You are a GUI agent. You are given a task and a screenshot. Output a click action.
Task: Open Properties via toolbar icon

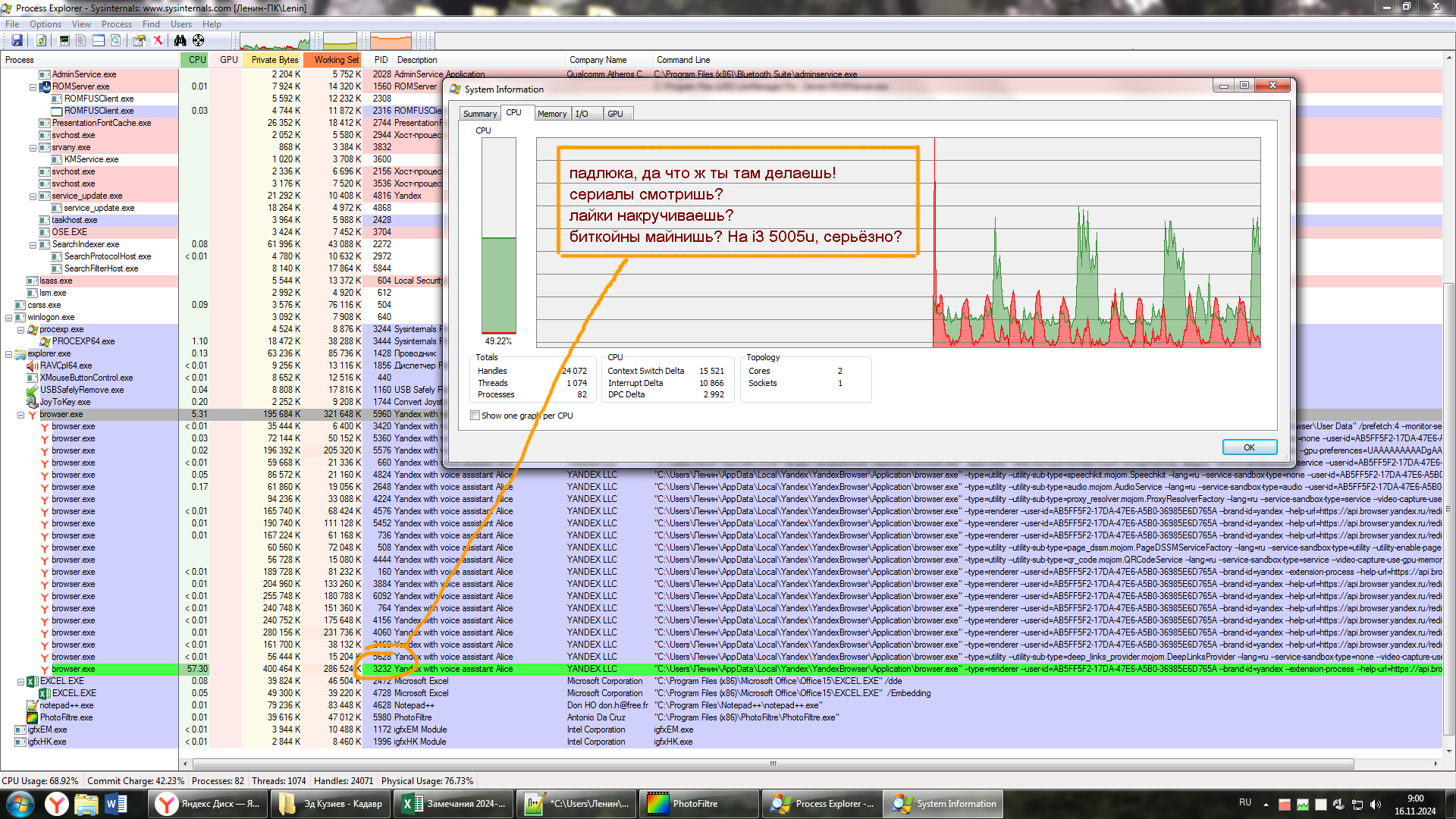[x=140, y=40]
